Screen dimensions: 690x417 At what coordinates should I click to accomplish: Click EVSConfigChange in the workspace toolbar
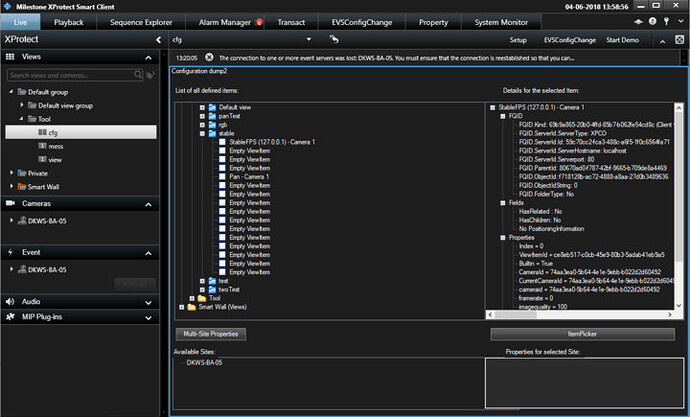pos(570,40)
